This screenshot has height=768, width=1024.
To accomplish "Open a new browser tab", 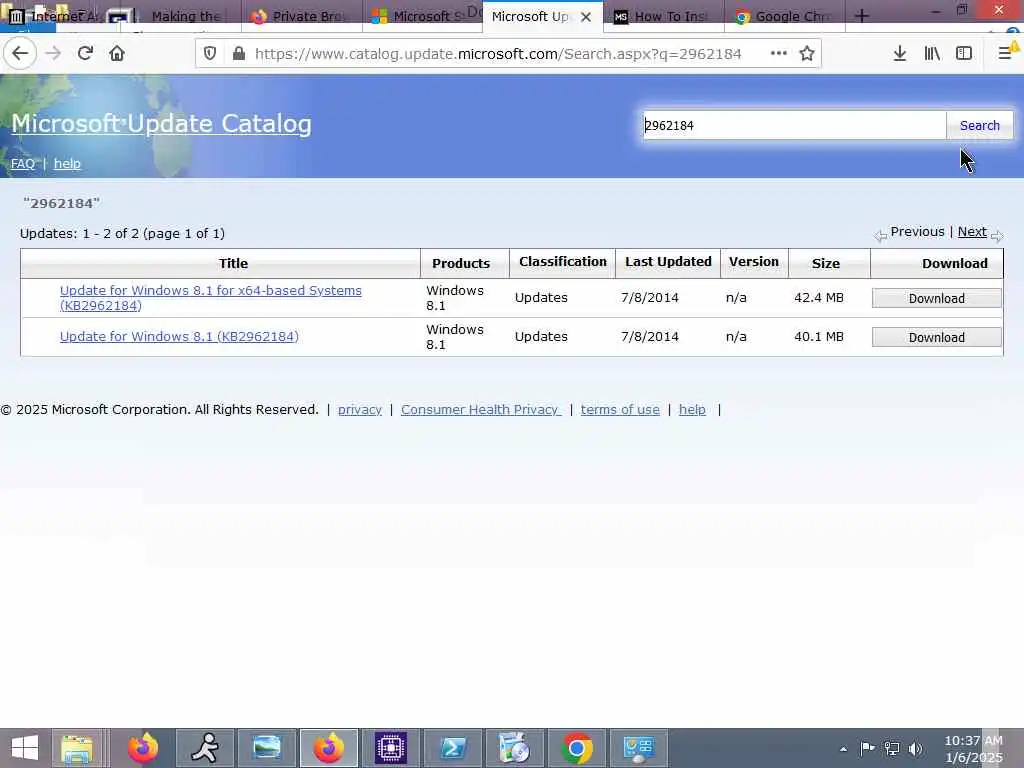I will coord(862,16).
